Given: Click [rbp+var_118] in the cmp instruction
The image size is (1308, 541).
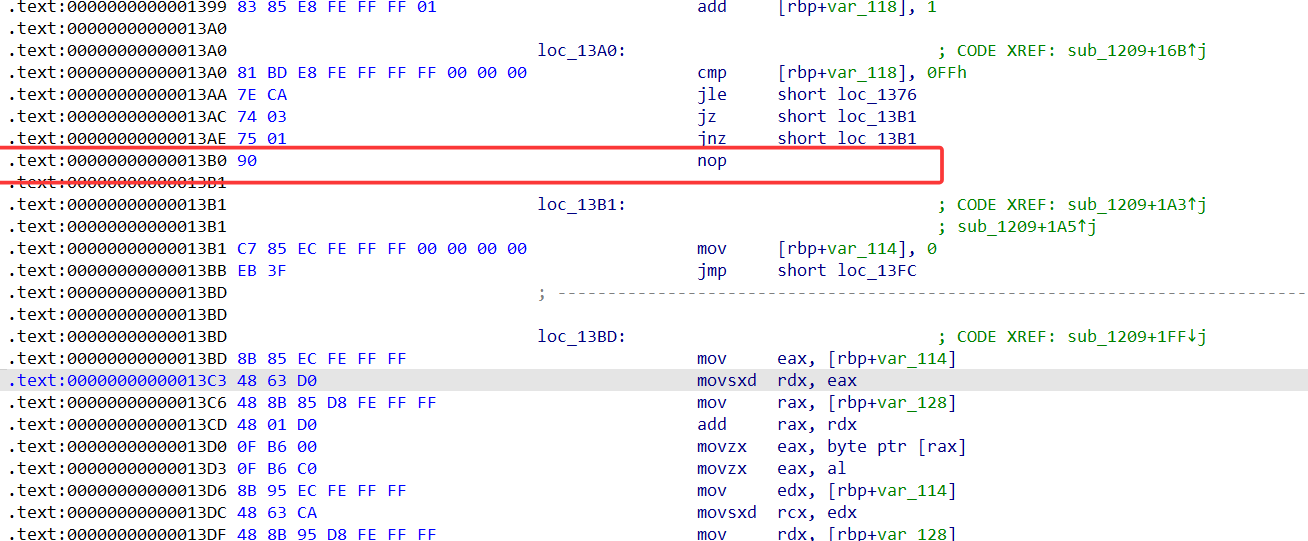Looking at the screenshot, I should pos(847,72).
